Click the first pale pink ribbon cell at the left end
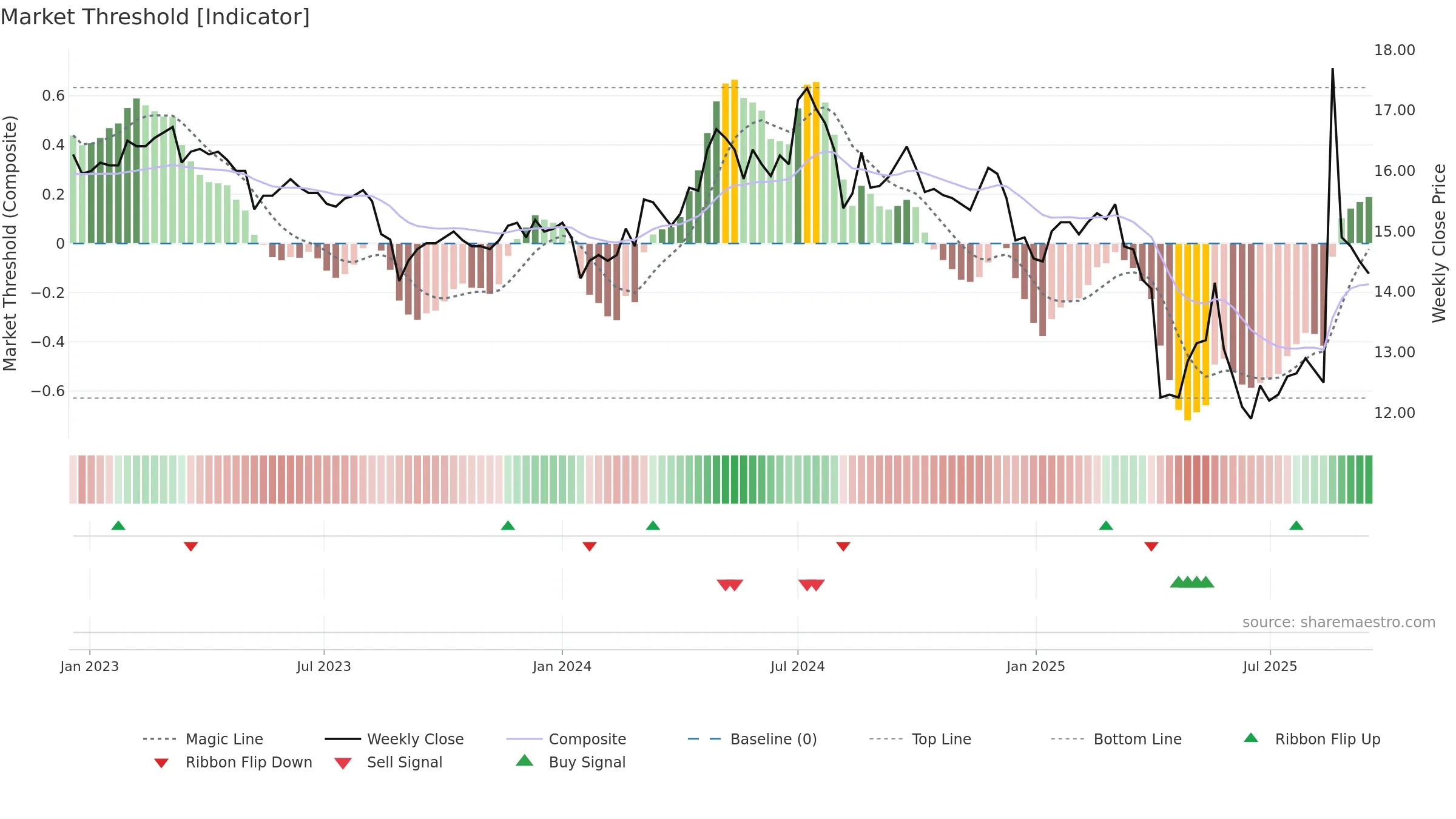 coord(73,479)
